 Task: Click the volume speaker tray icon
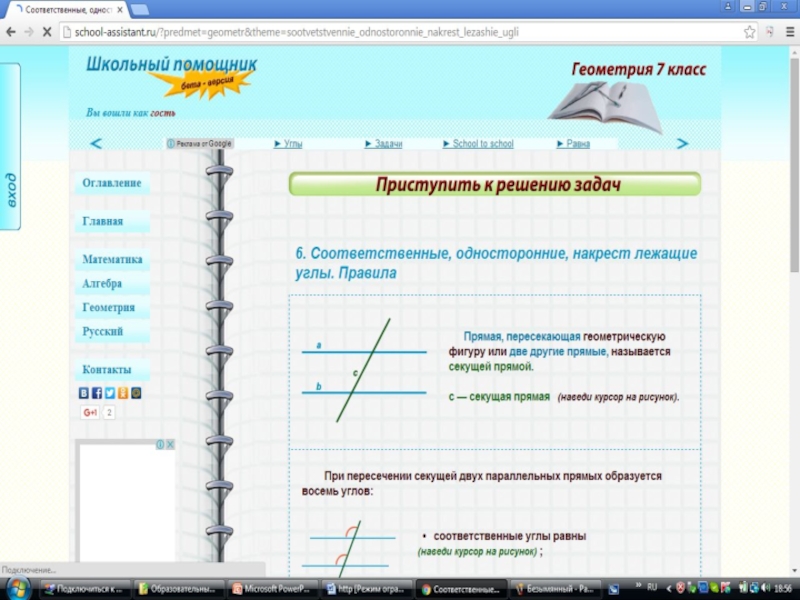[x=765, y=588]
